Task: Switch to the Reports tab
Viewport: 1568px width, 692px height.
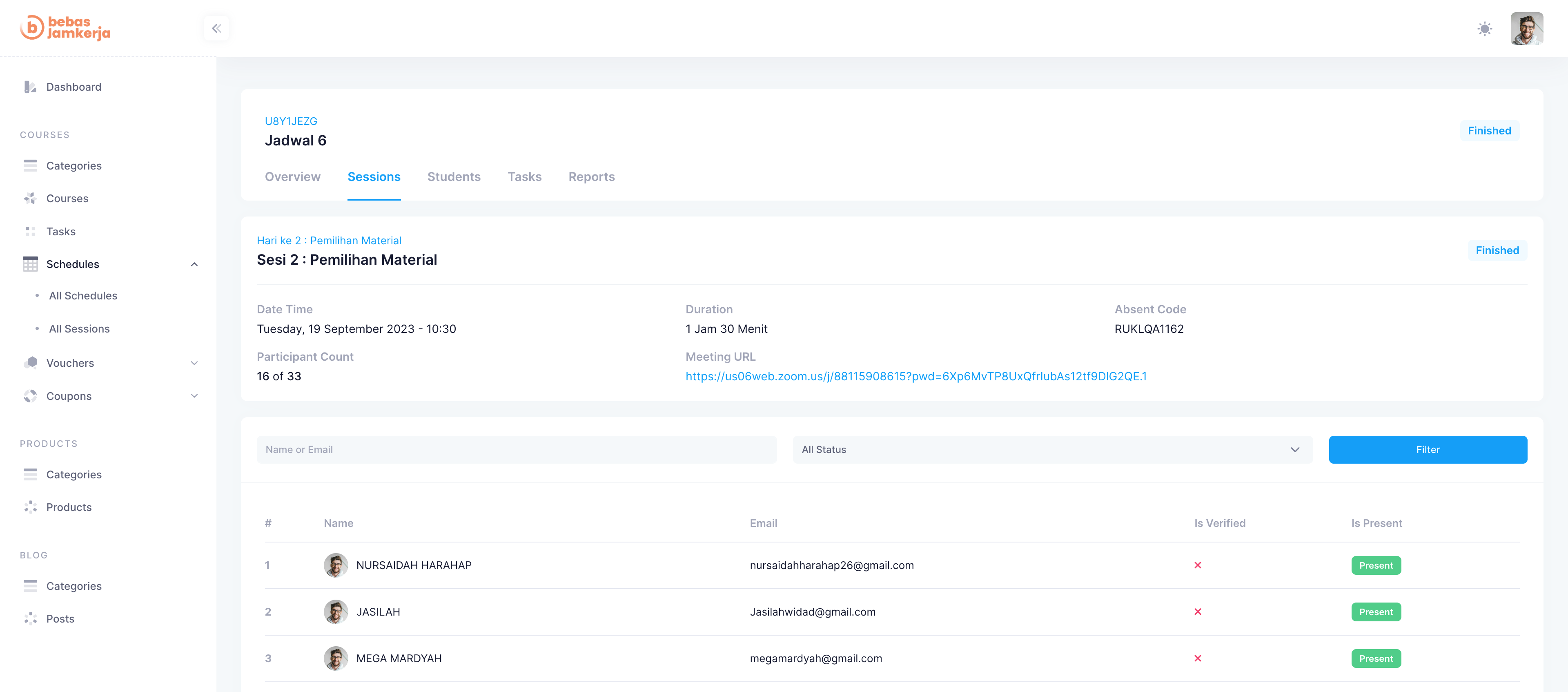Action: (x=591, y=176)
